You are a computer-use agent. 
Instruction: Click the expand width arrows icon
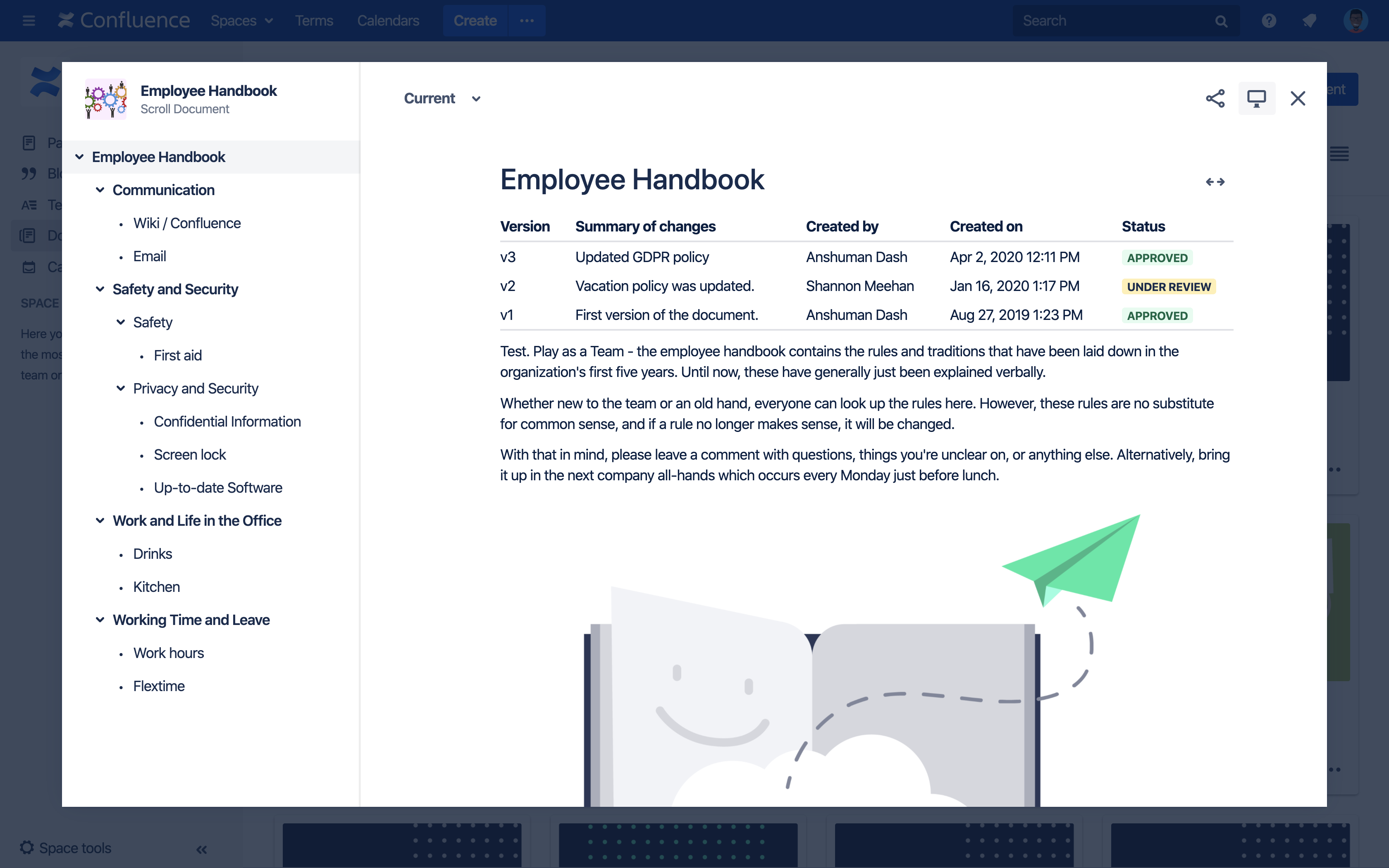point(1215,182)
